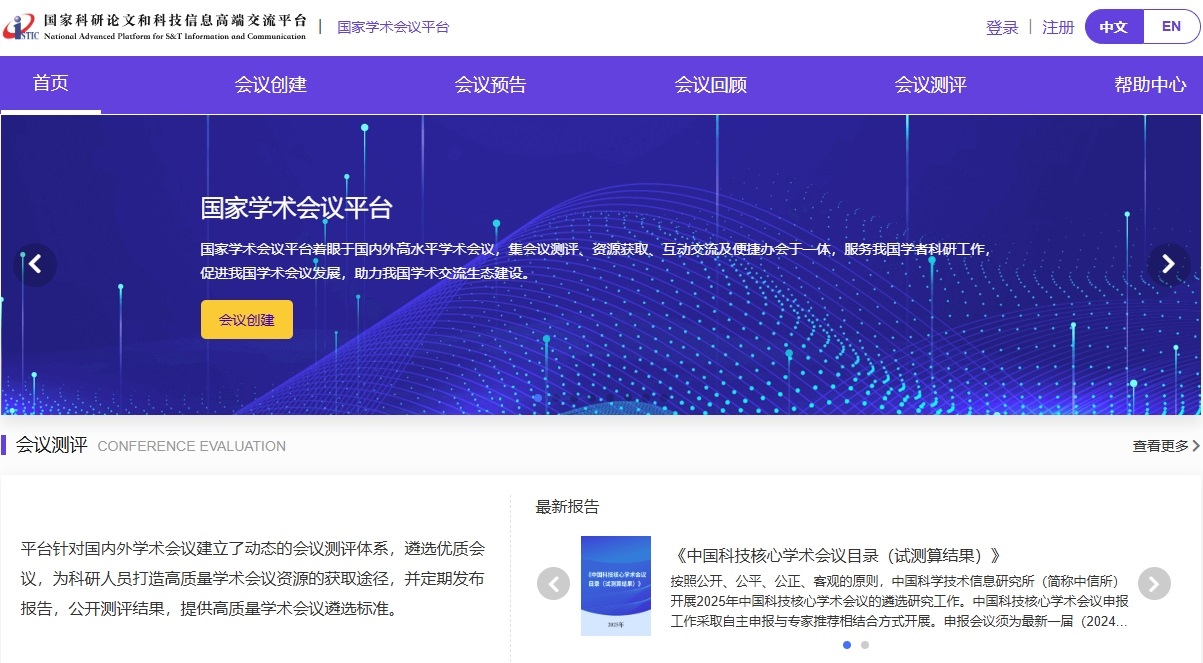This screenshot has height=663, width=1203.
Task: Go to previous banner slide arrow
Action: click(x=35, y=264)
